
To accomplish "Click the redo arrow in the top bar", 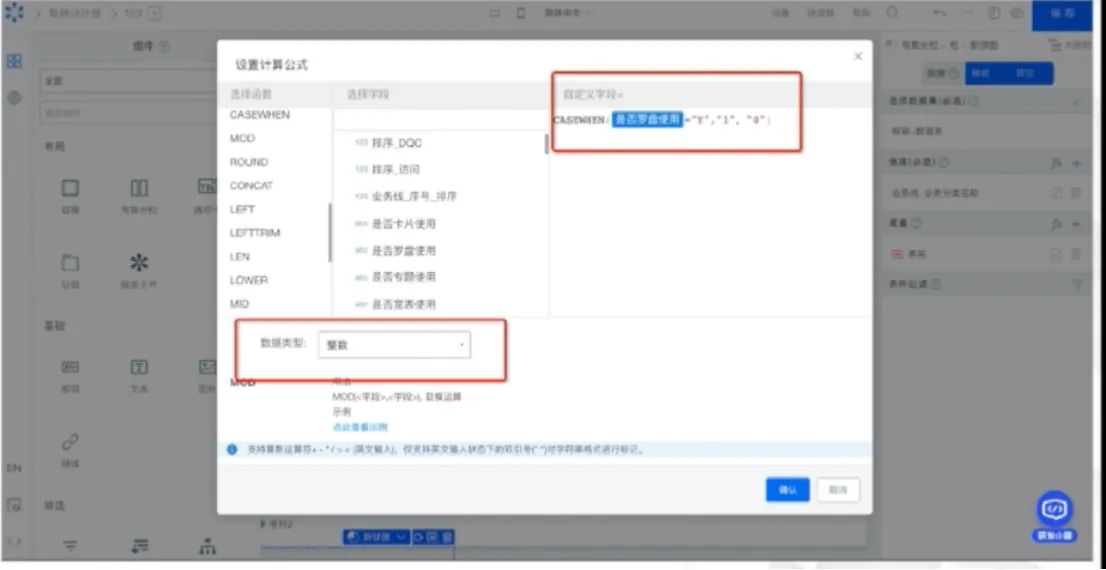I will (x=967, y=13).
